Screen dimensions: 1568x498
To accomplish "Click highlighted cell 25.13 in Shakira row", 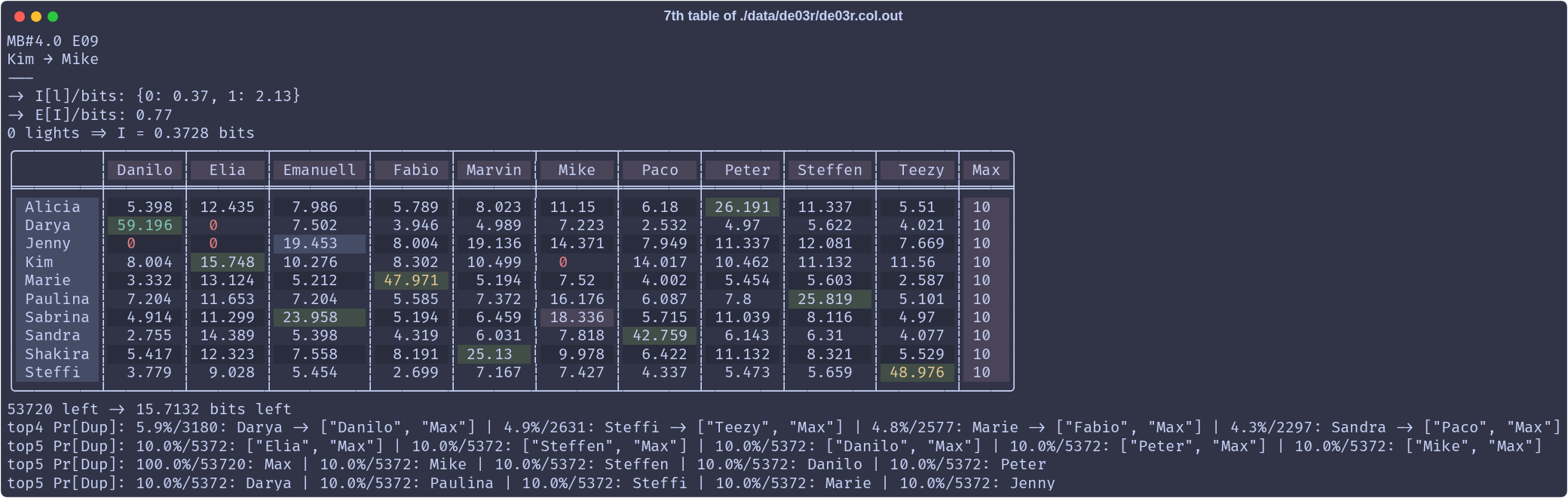I will (x=495, y=354).
